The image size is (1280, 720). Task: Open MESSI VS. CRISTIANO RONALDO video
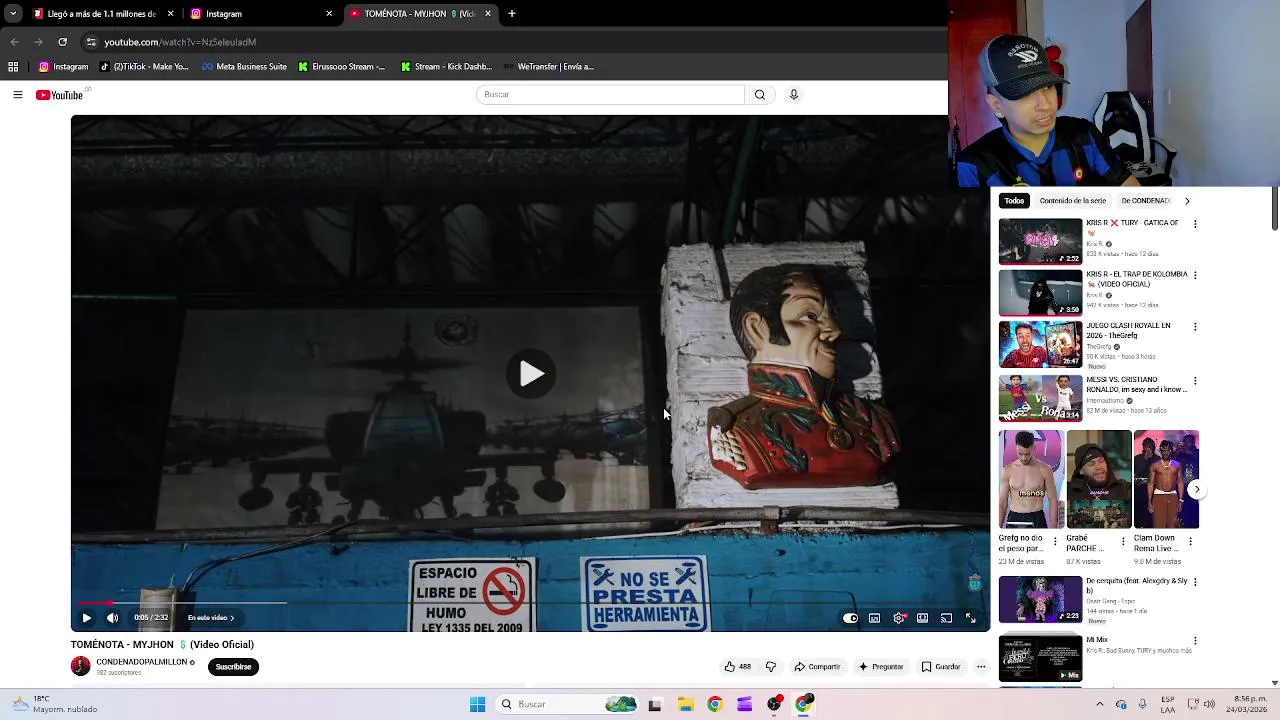1040,398
